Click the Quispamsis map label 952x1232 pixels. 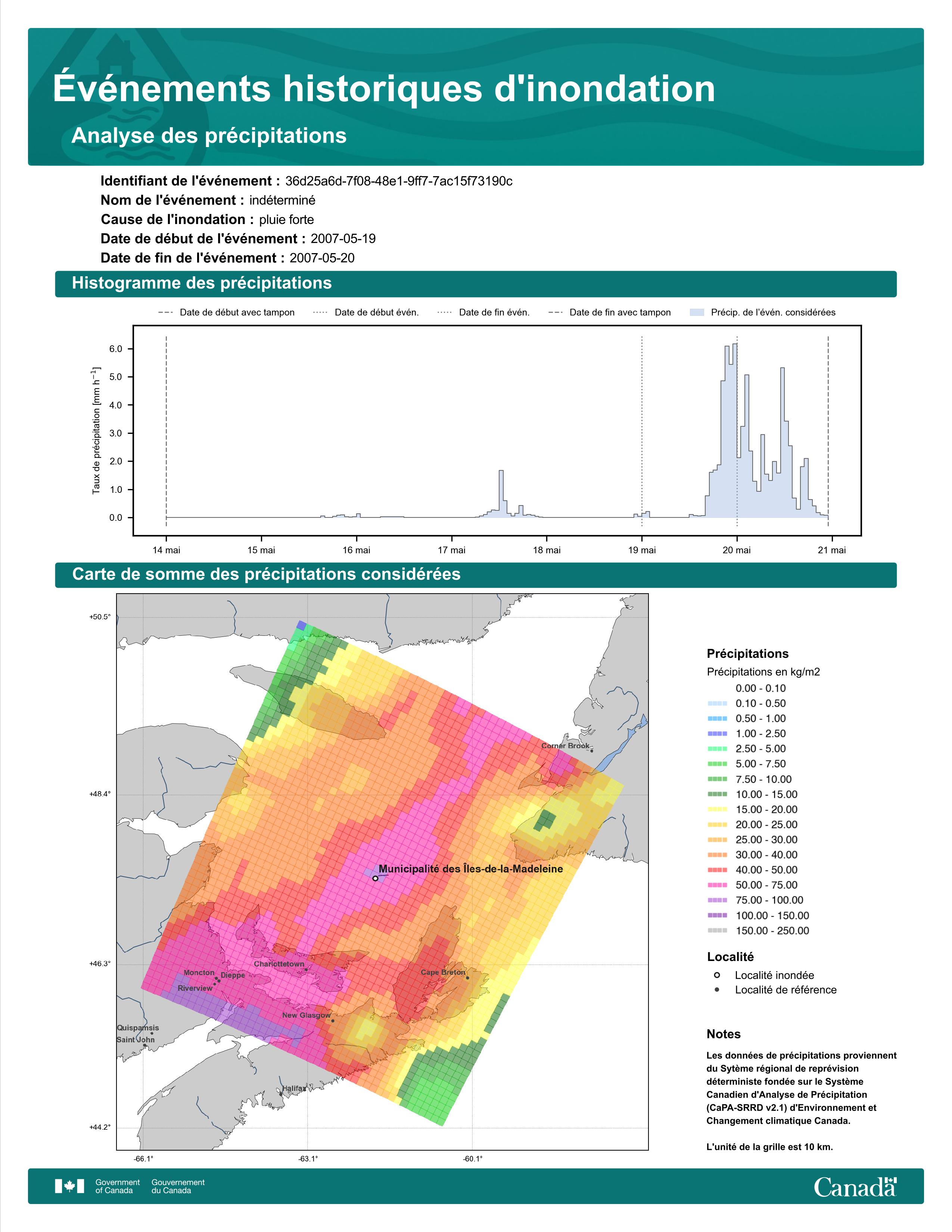pyautogui.click(x=138, y=1028)
